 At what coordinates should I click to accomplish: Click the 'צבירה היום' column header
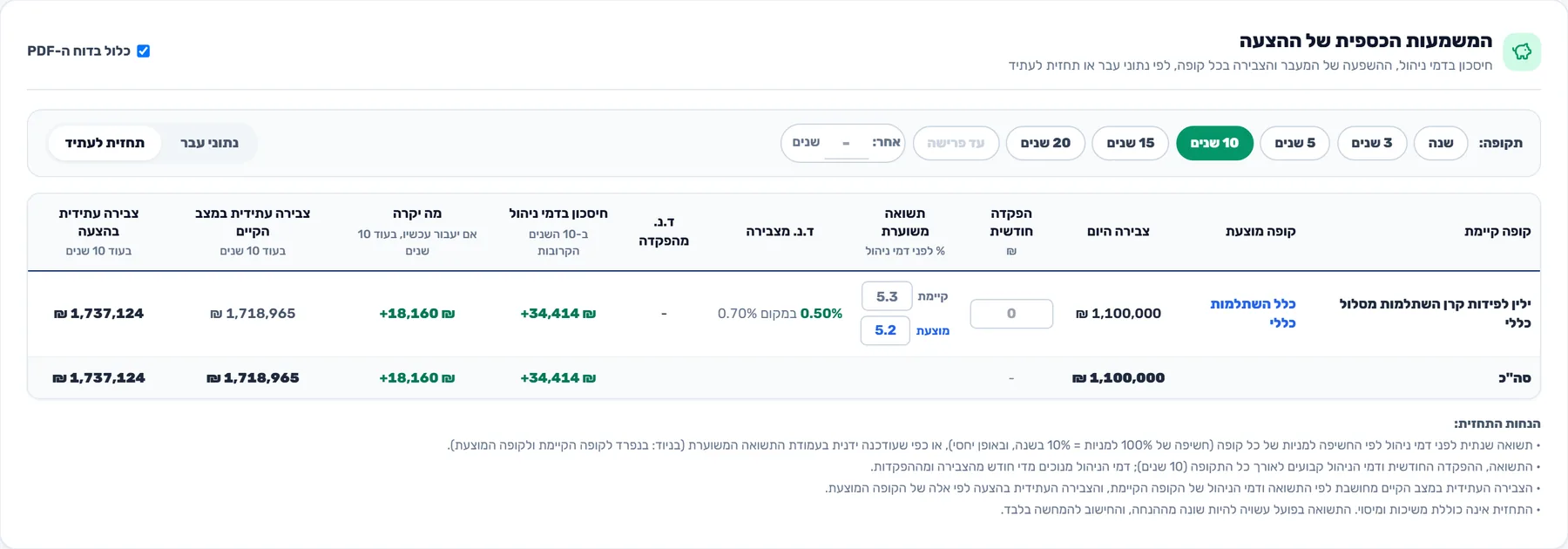coord(1119,232)
